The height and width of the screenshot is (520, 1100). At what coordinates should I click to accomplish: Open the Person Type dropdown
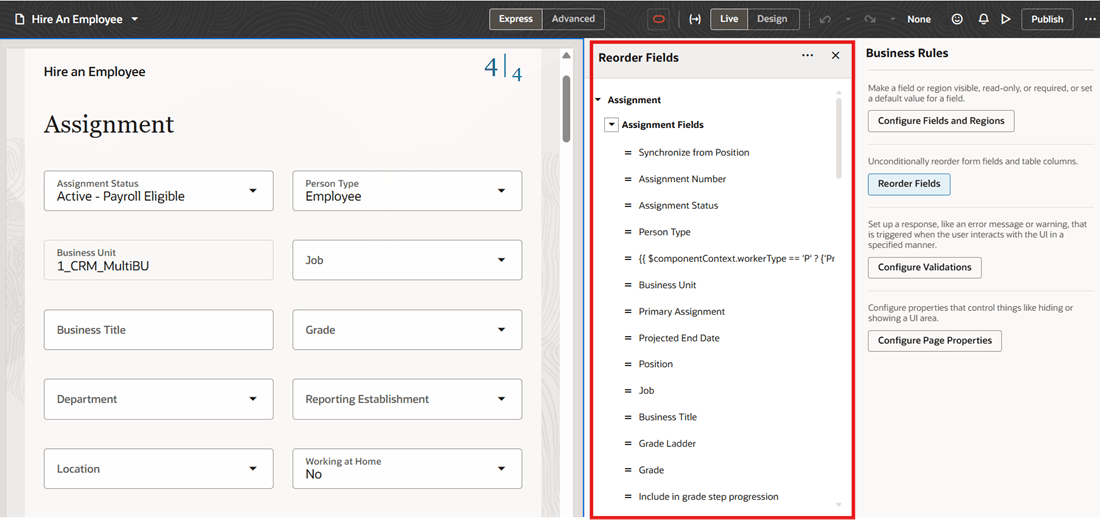pos(407,191)
